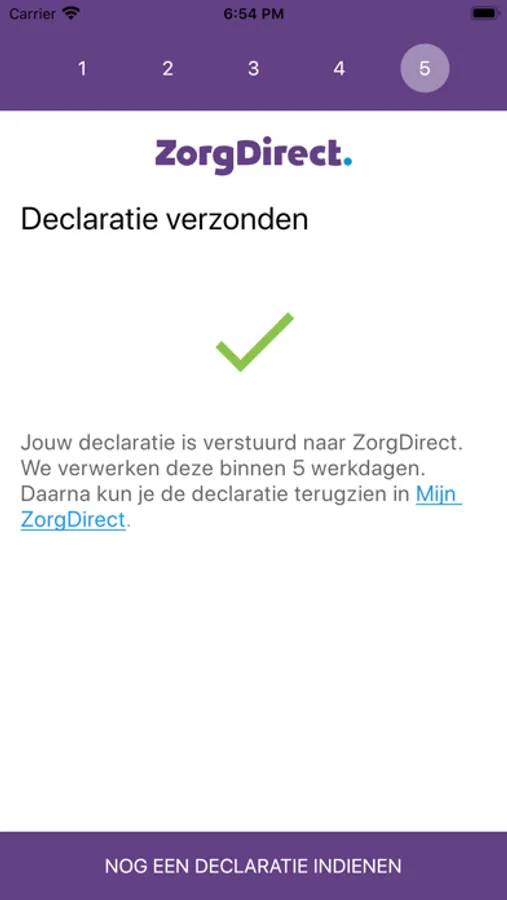This screenshot has height=900, width=507.
Task: Select step 2 in the progress bar
Action: pos(168,69)
